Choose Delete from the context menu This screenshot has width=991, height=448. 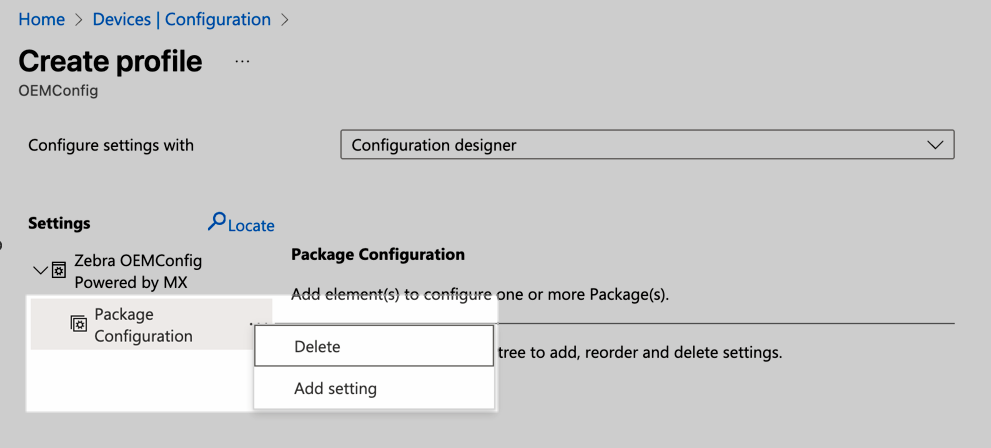point(374,346)
